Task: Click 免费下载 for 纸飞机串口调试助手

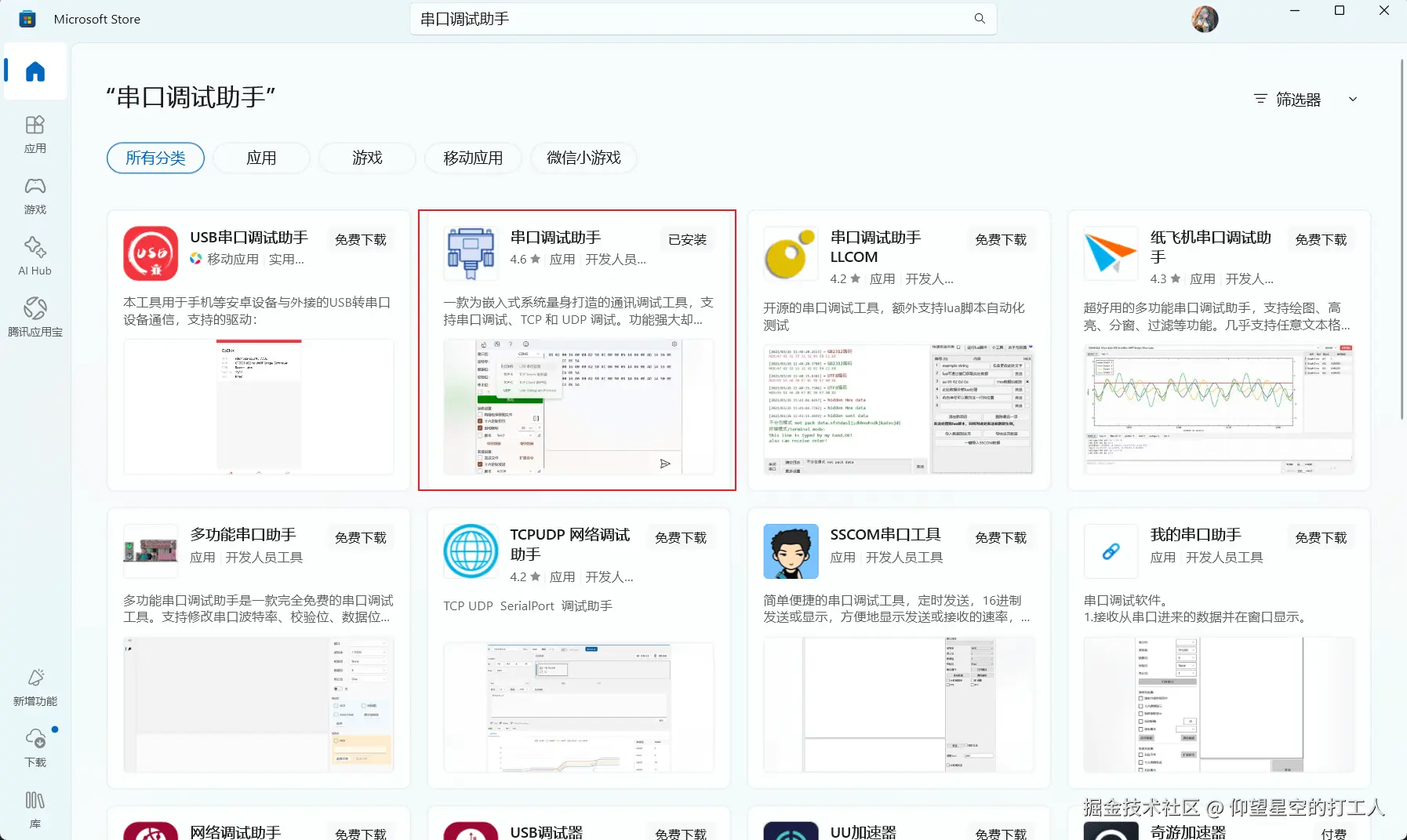Action: (1321, 239)
